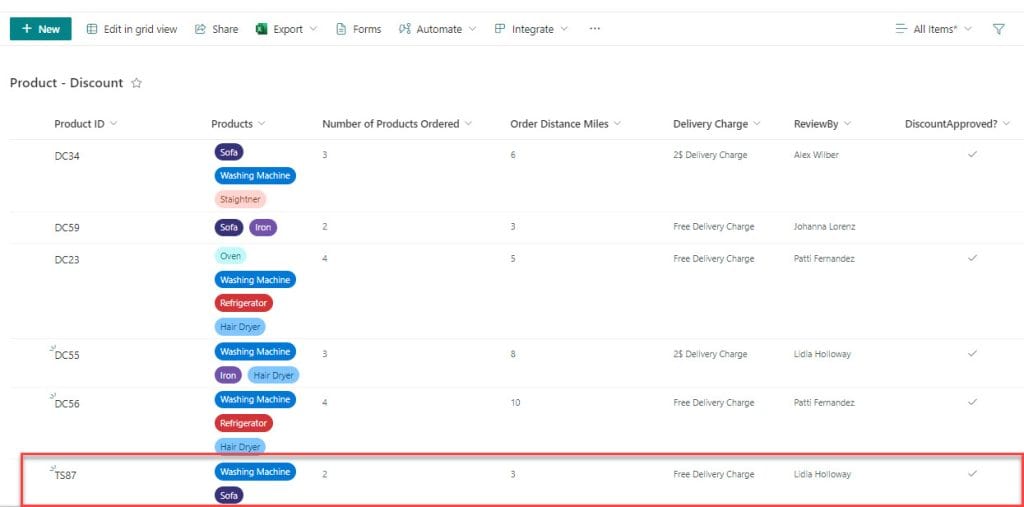Open the more options ellipsis
1024x507 pixels.
594,29
